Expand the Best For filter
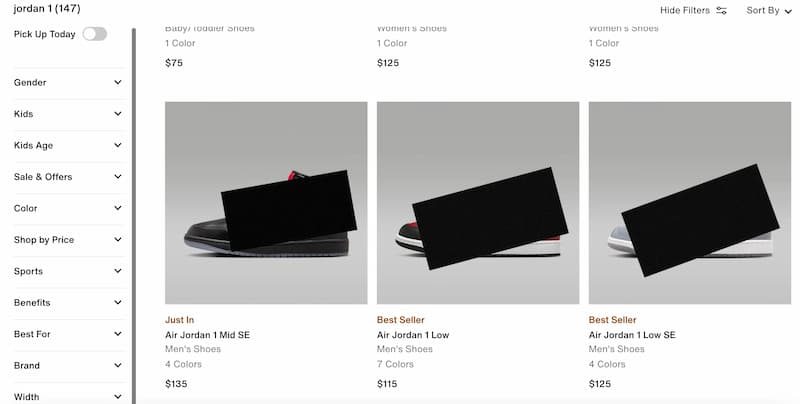 point(69,335)
